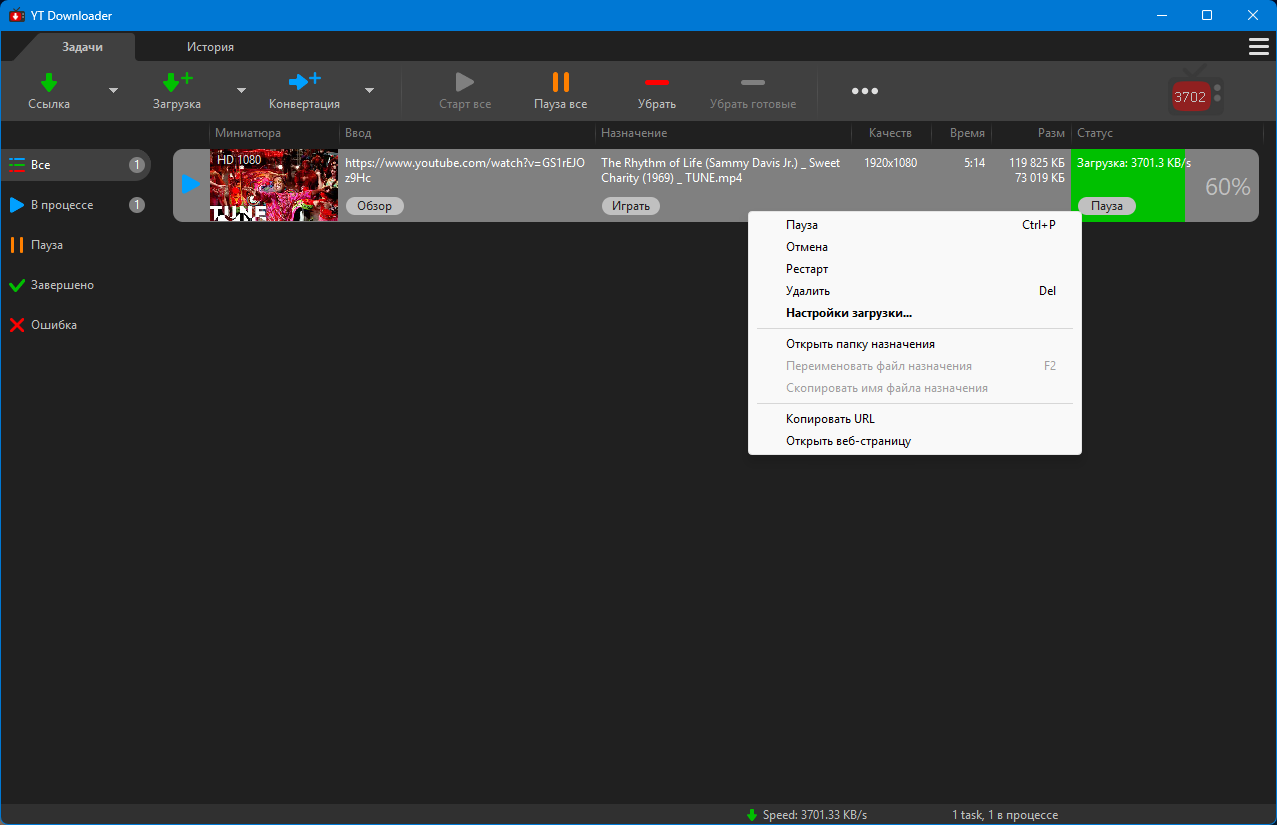Expand the Загрузка dropdown arrow
This screenshot has height=825, width=1277.
[241, 91]
